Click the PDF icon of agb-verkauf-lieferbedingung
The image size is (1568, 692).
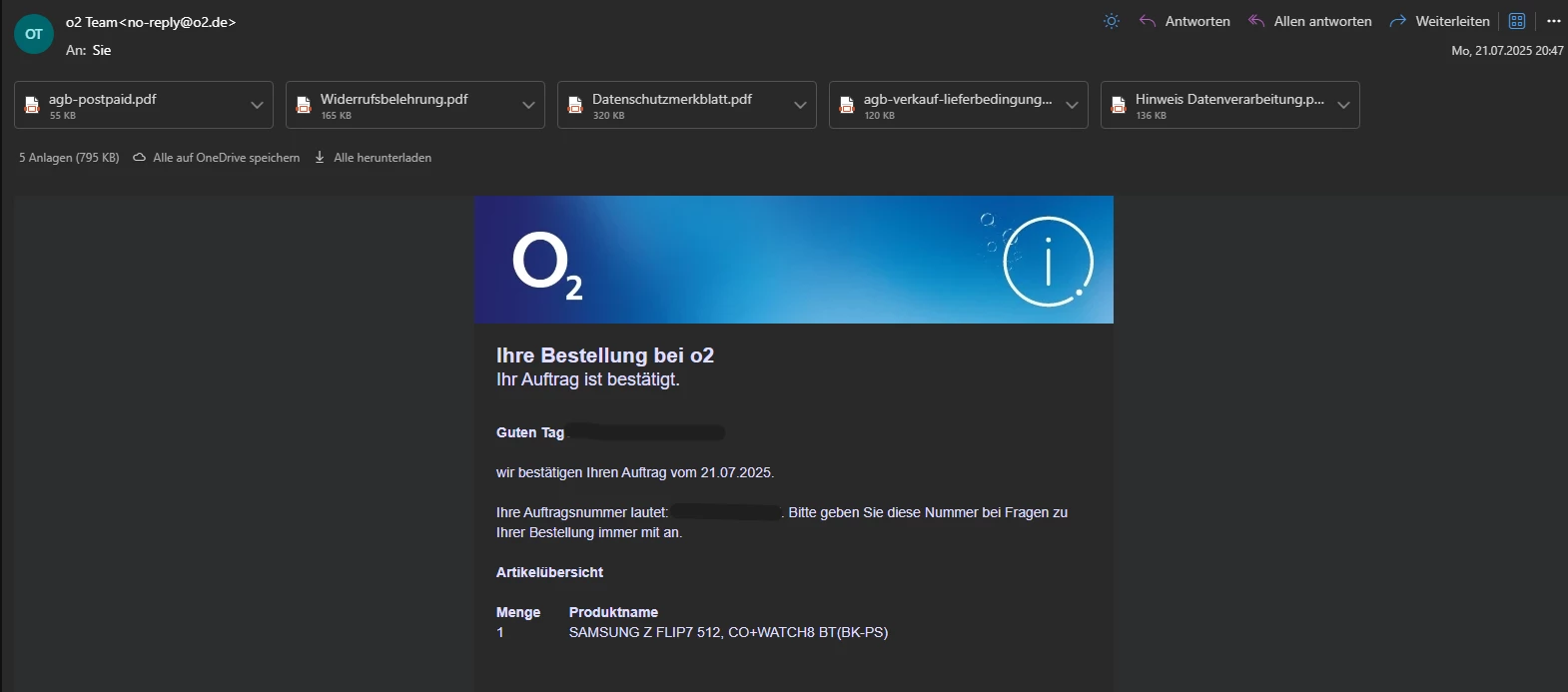coord(847,105)
